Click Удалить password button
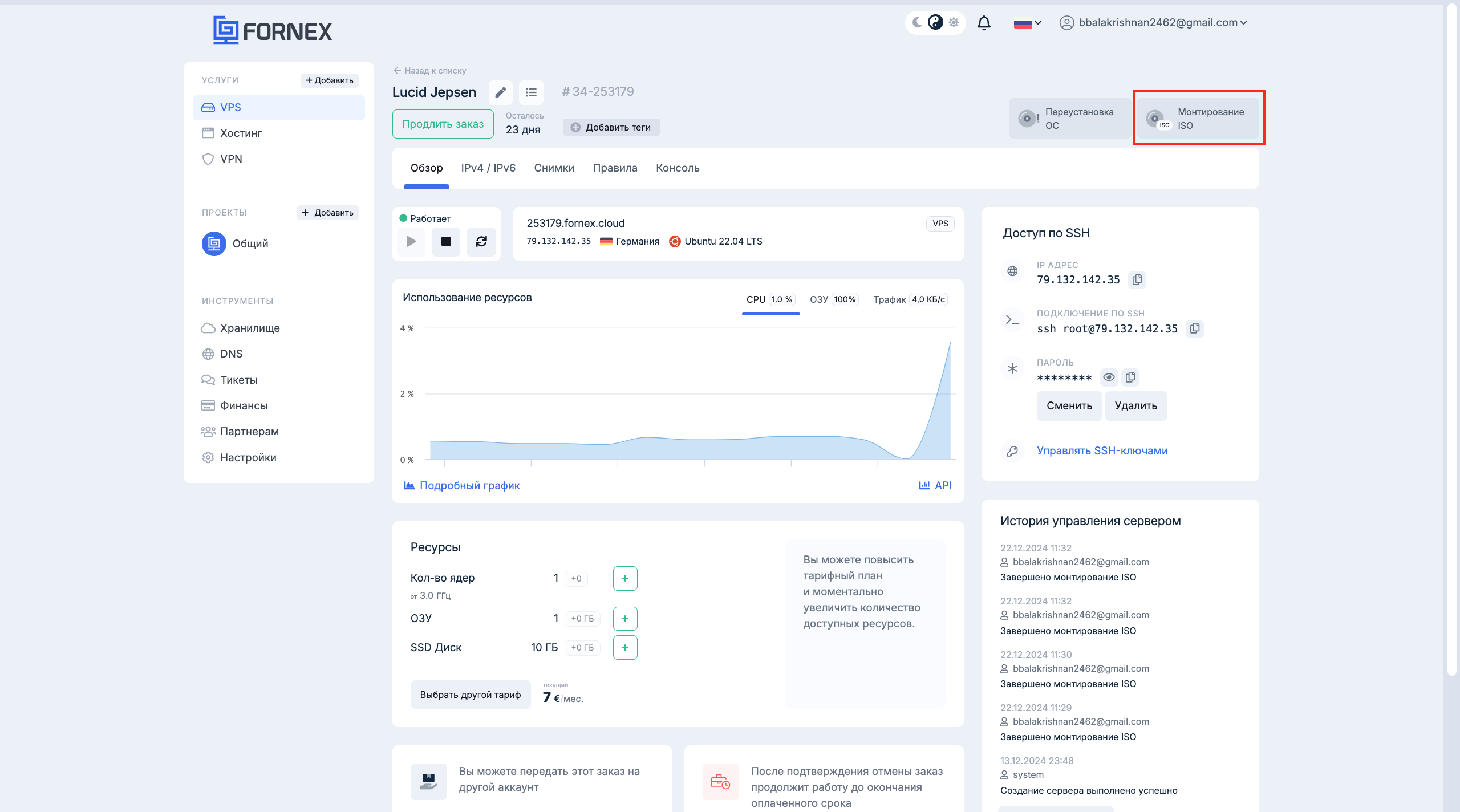The height and width of the screenshot is (812, 1460). [x=1136, y=406]
